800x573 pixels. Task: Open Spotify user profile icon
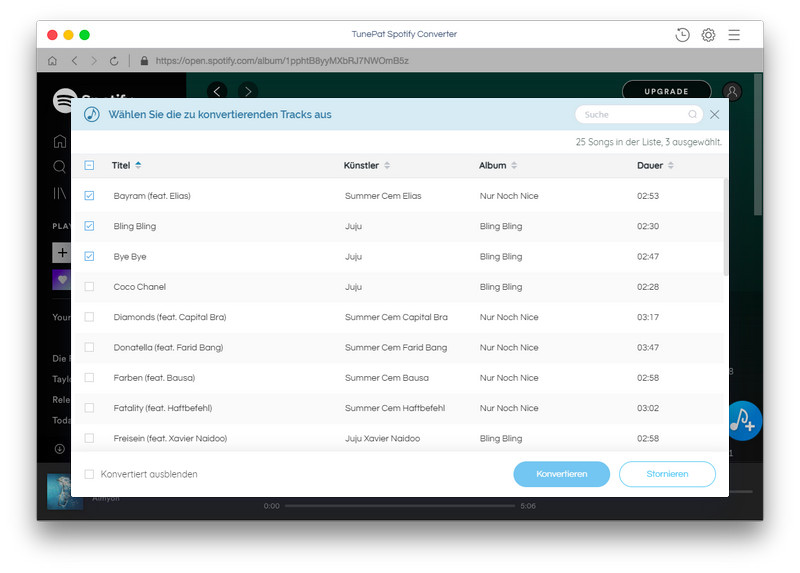pos(732,91)
